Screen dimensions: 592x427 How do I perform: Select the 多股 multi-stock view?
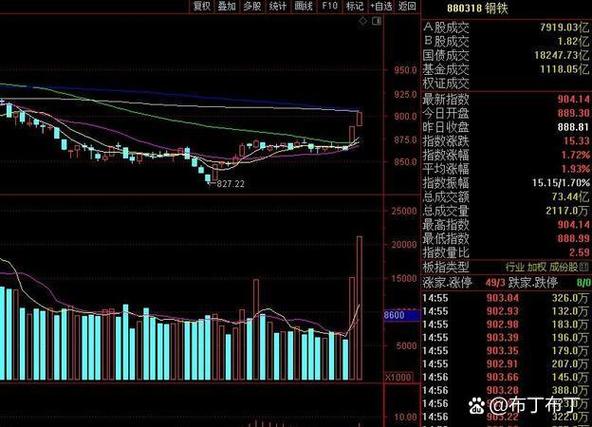pyautogui.click(x=252, y=6)
